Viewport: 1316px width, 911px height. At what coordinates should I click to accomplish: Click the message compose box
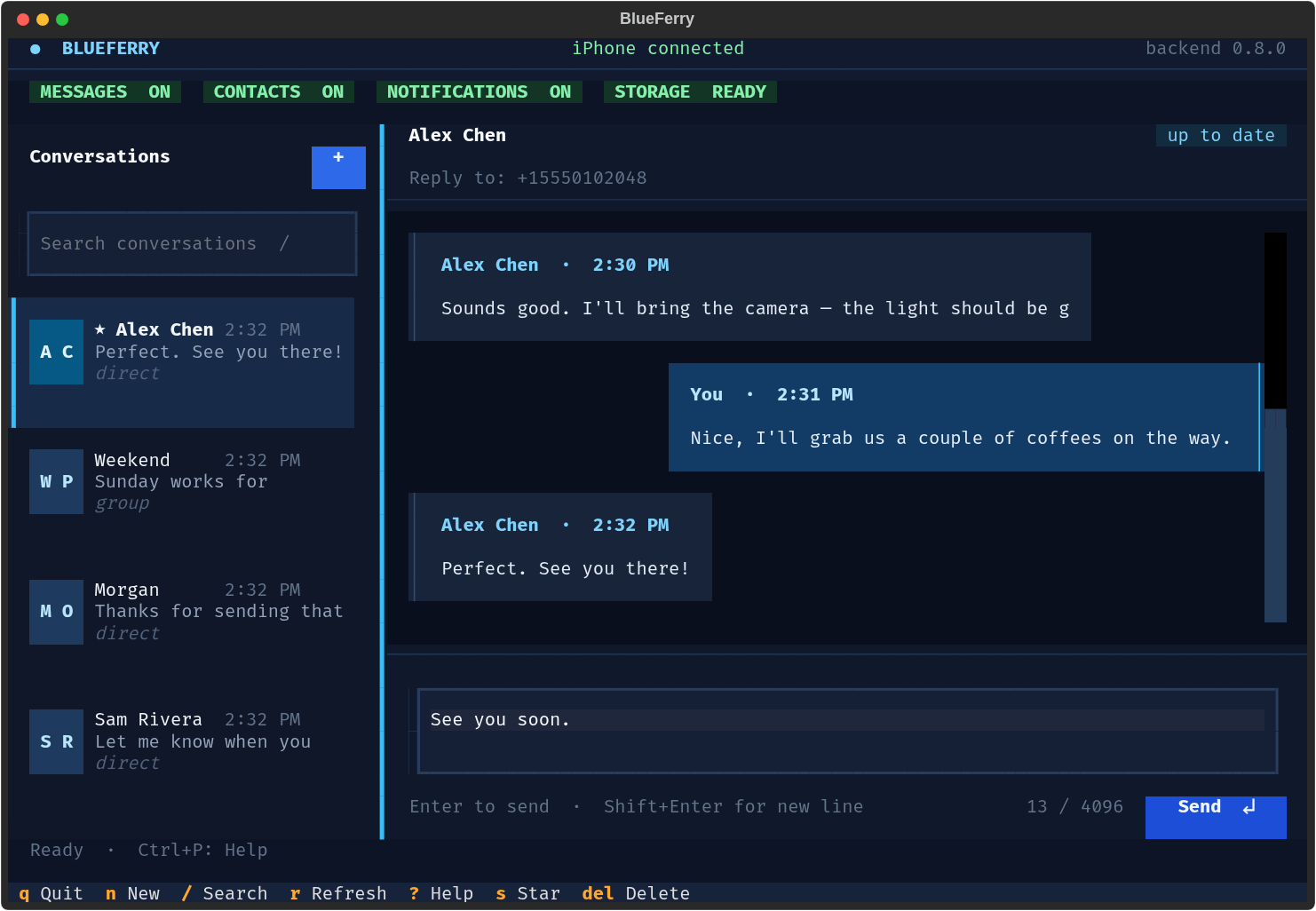(847, 731)
